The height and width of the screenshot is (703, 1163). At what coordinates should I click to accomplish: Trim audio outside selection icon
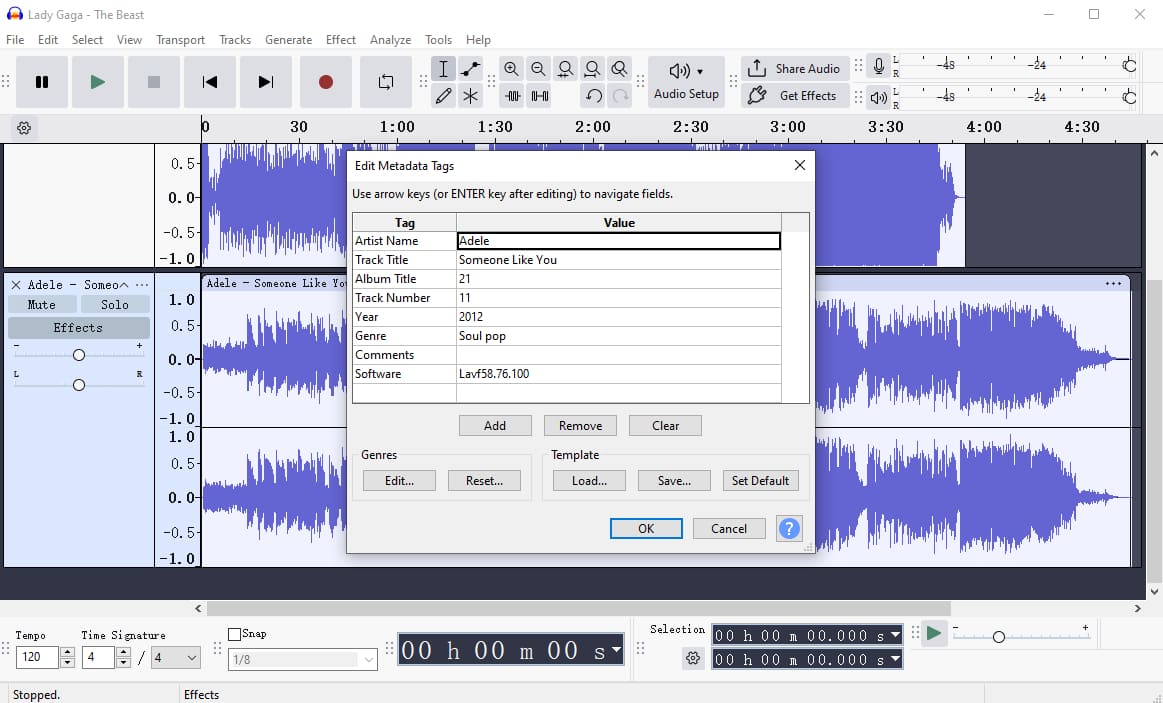tap(513, 96)
